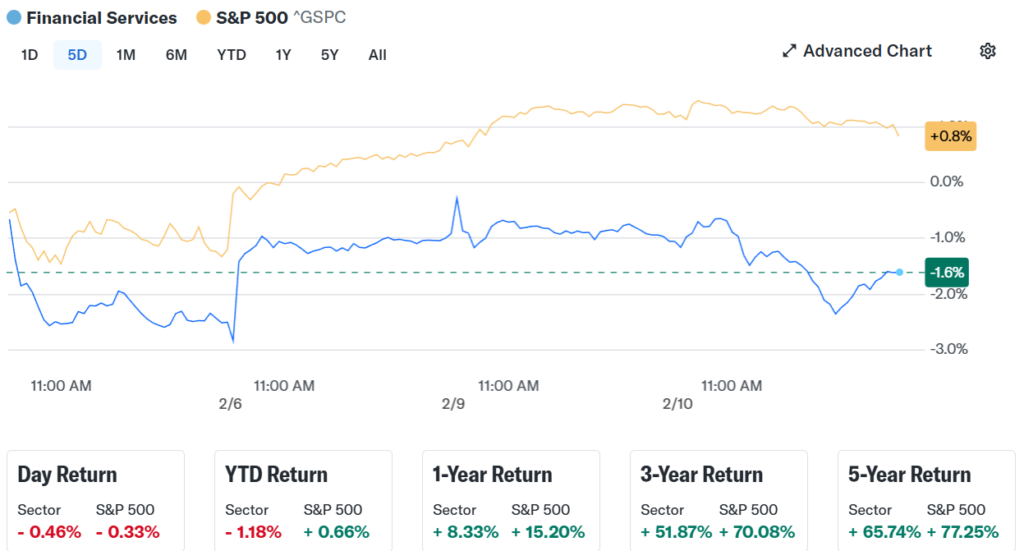
Task: Open chart settings gear icon
Action: 988,51
